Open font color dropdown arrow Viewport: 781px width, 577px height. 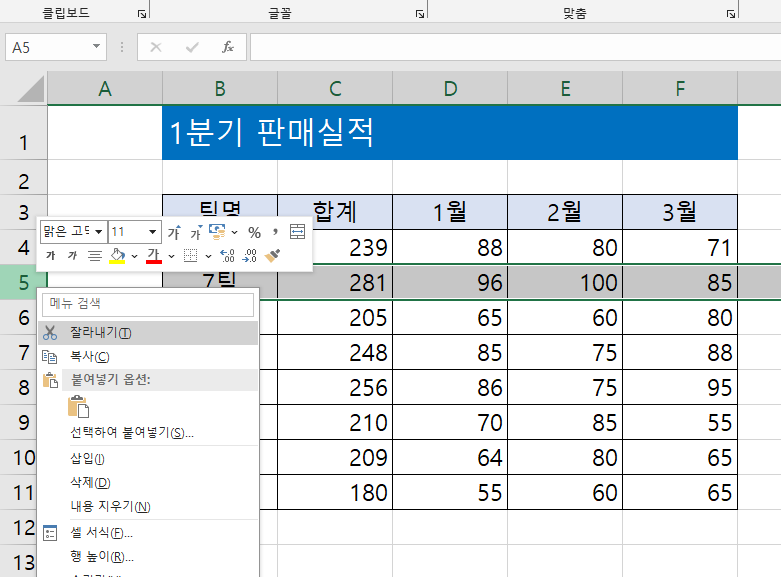[x=171, y=256]
